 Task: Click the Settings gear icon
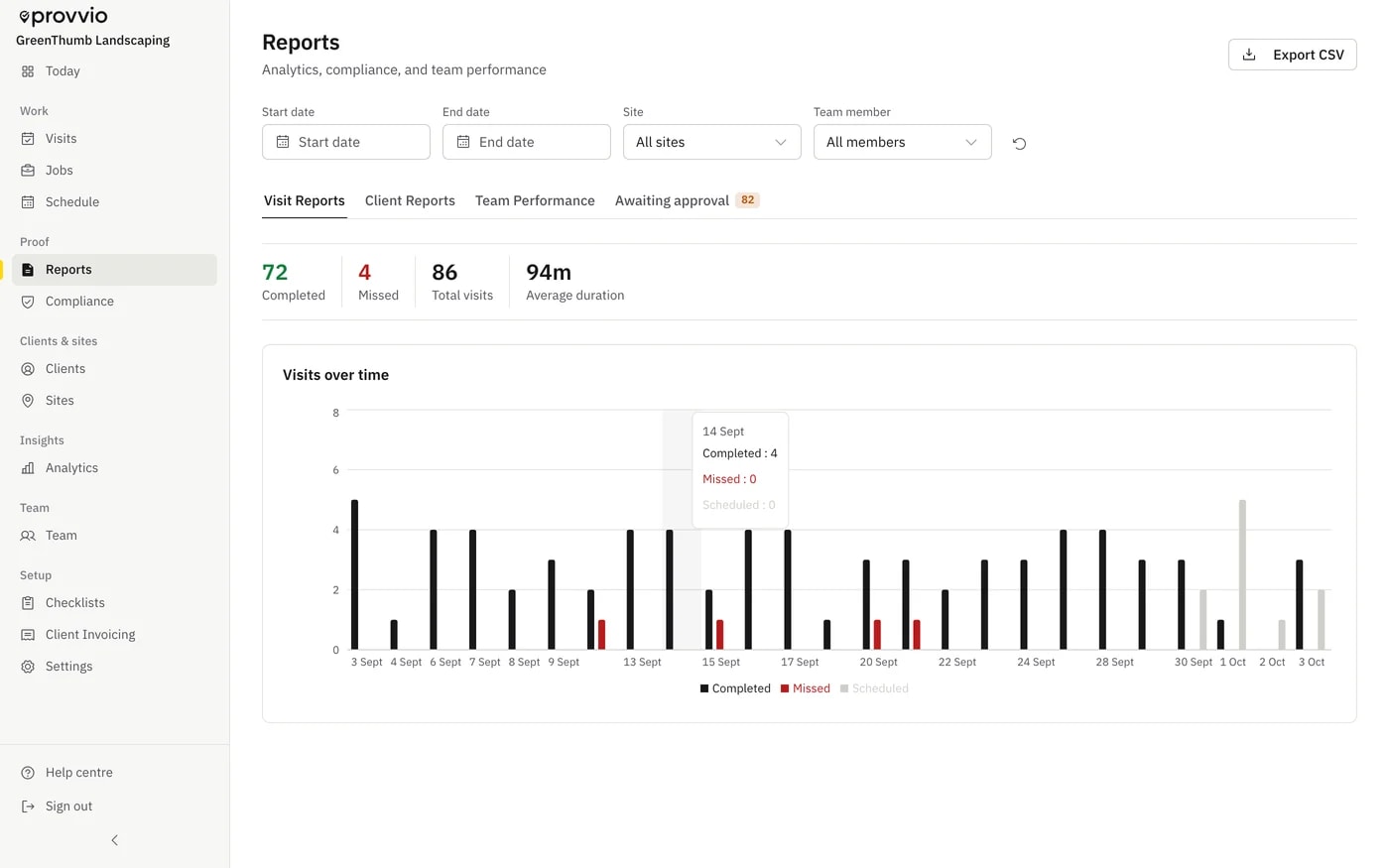(28, 667)
